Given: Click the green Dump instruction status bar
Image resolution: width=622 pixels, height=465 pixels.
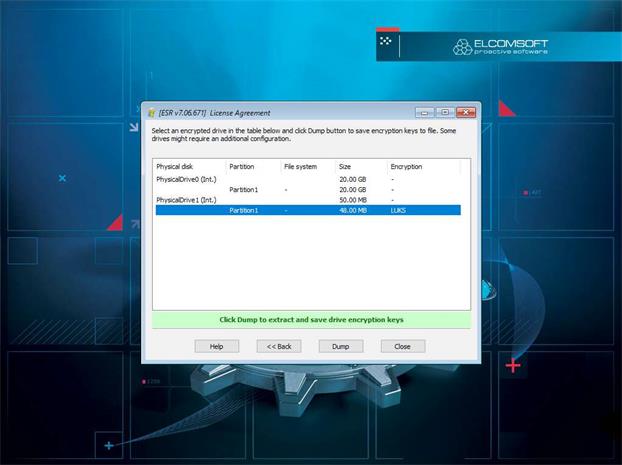Looking at the screenshot, I should [x=310, y=320].
